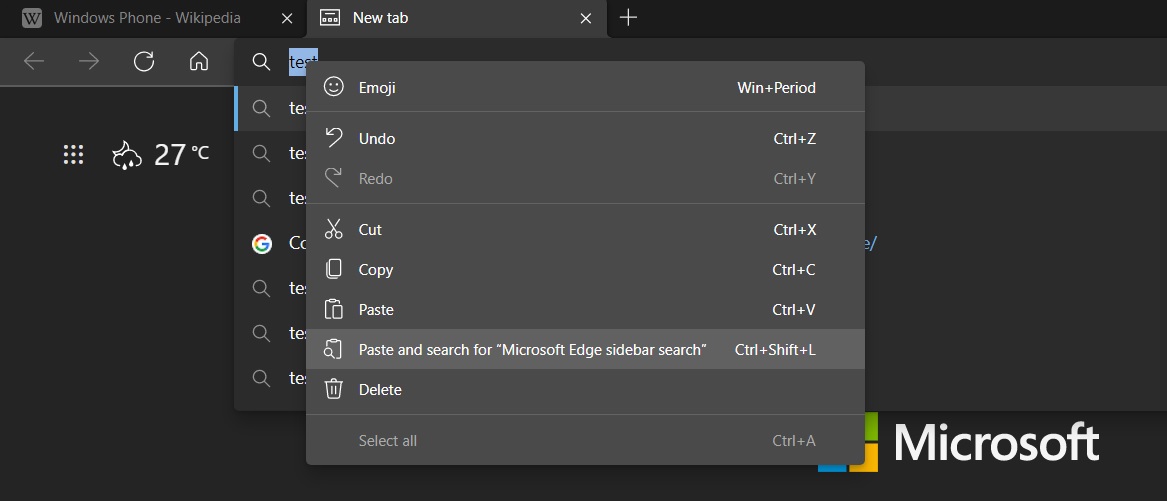Image resolution: width=1167 pixels, height=501 pixels.
Task: Click the browser back arrow button
Action: click(34, 62)
